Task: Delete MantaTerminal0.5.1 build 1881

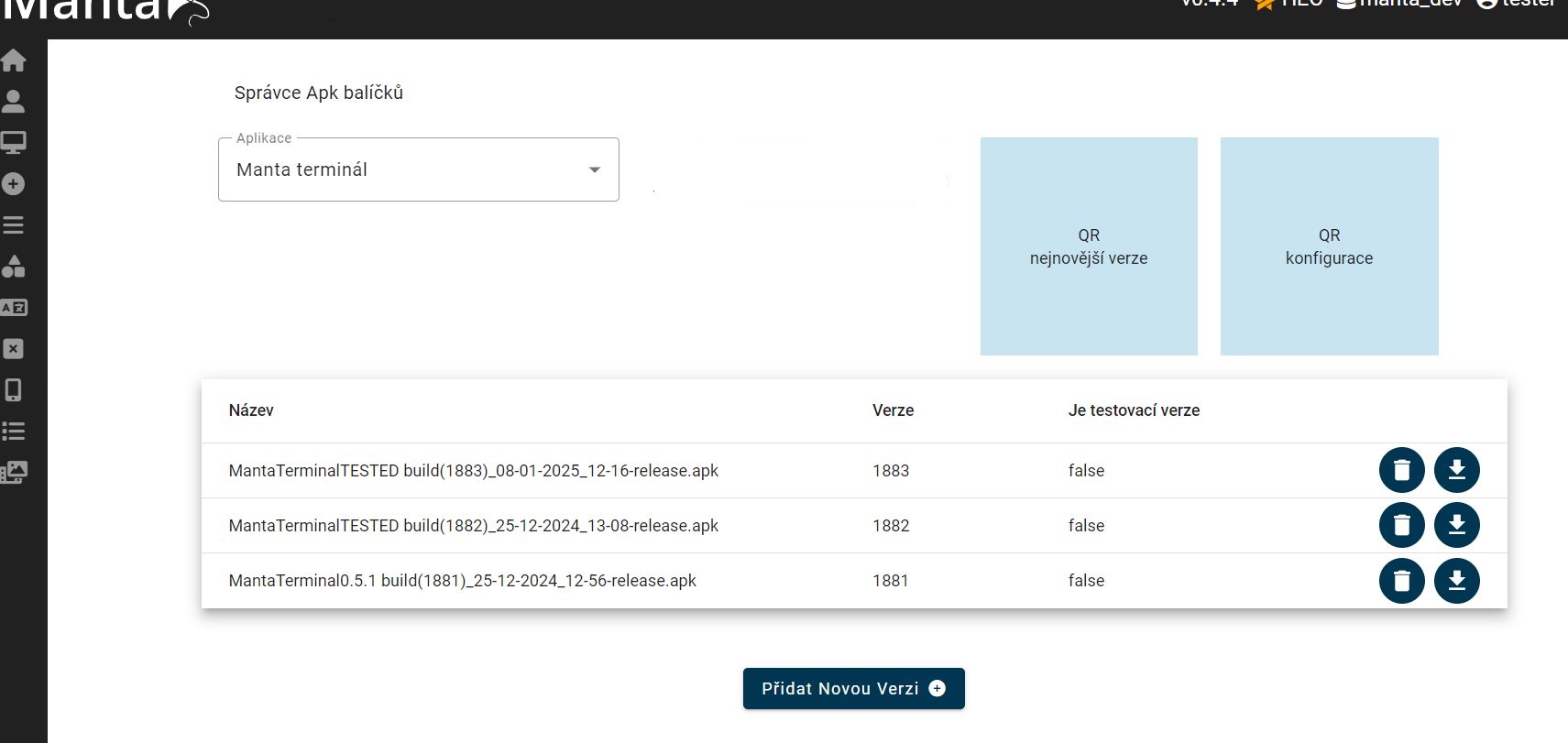Action: pos(1401,581)
